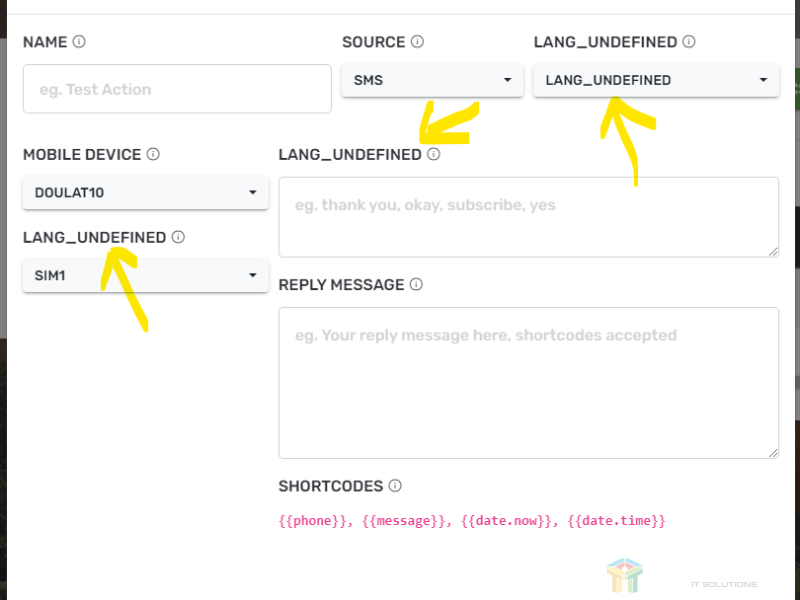This screenshot has width=800, height=600.
Task: Click the keywords text area with 'thank you' placeholder
Action: click(x=528, y=216)
